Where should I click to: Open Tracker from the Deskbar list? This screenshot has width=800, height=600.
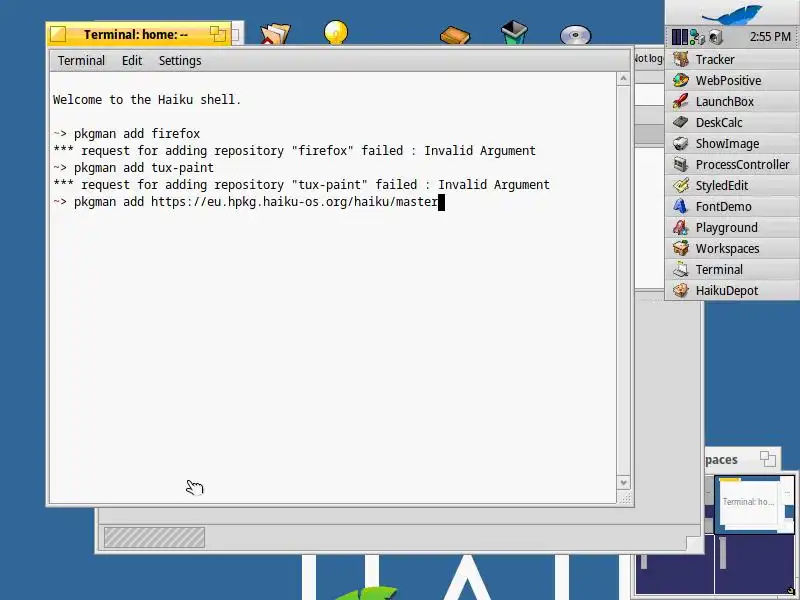732,59
